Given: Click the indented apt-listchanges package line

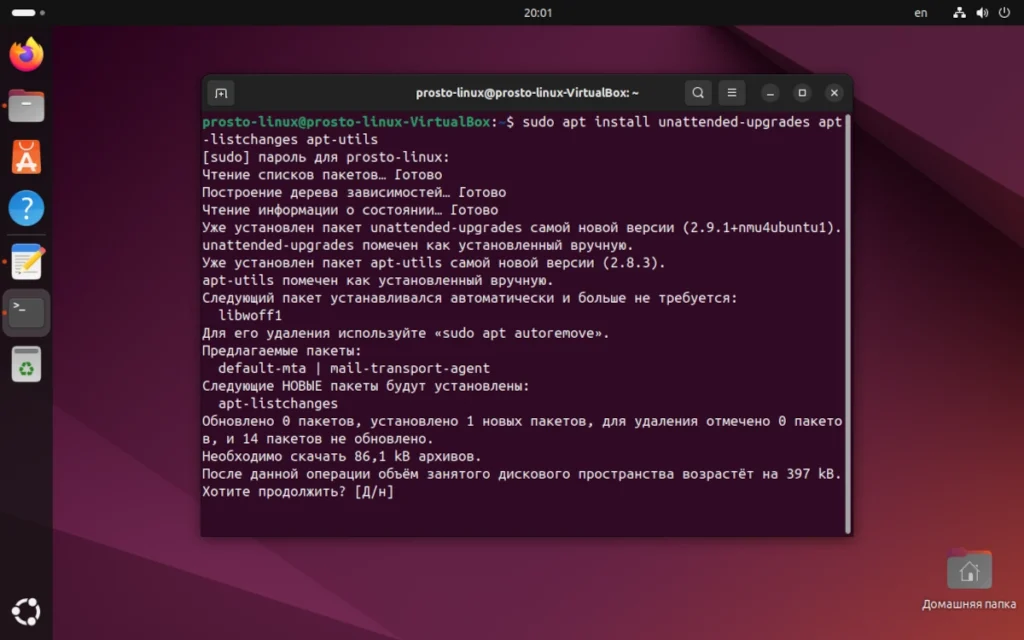Looking at the screenshot, I should (x=278, y=404).
